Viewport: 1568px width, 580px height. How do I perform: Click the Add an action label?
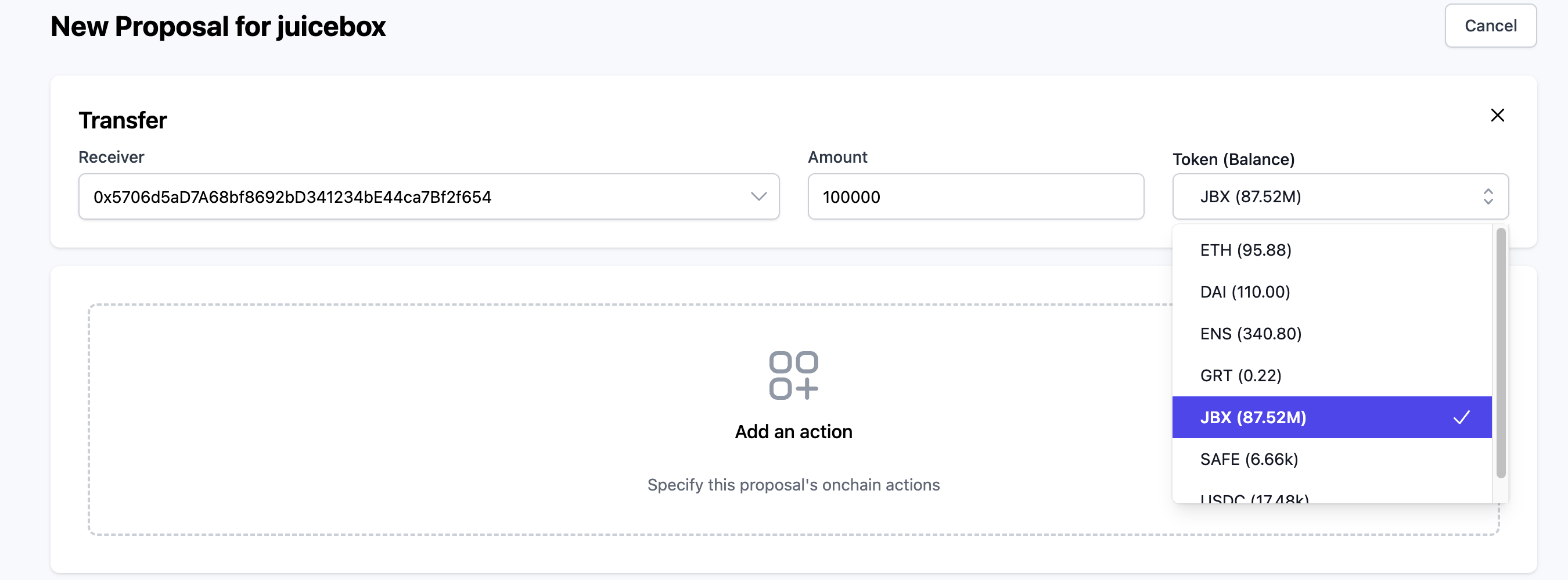coord(793,431)
